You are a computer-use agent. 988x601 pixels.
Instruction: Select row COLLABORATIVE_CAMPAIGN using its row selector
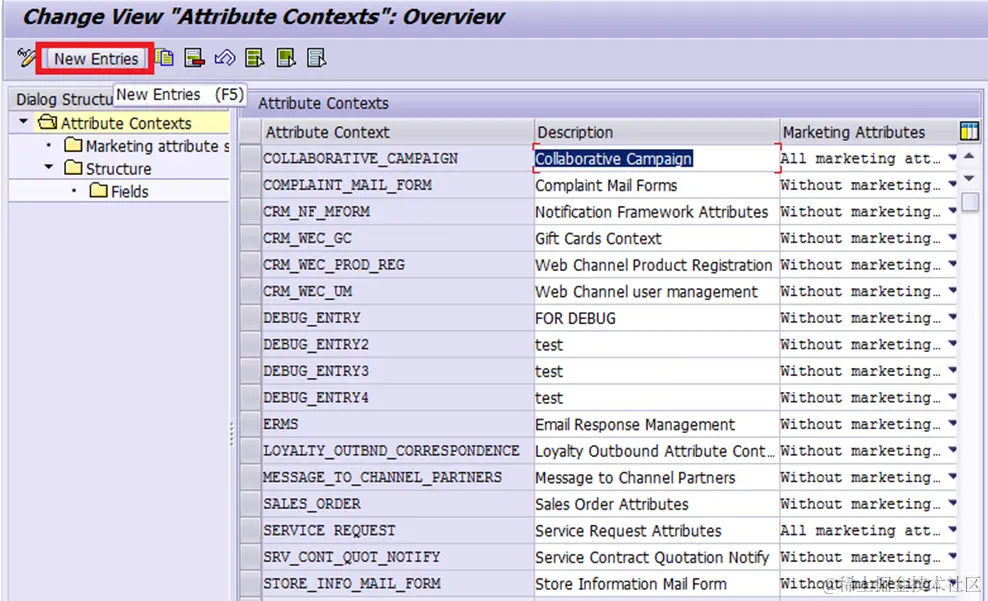251,158
